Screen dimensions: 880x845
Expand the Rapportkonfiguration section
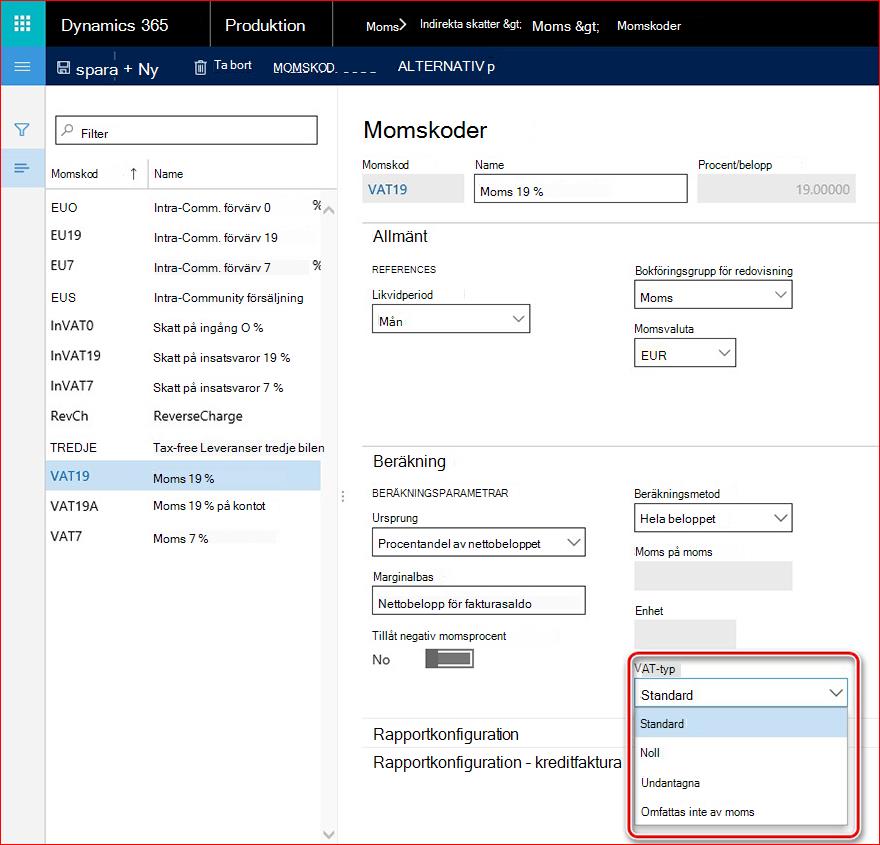pyautogui.click(x=446, y=734)
